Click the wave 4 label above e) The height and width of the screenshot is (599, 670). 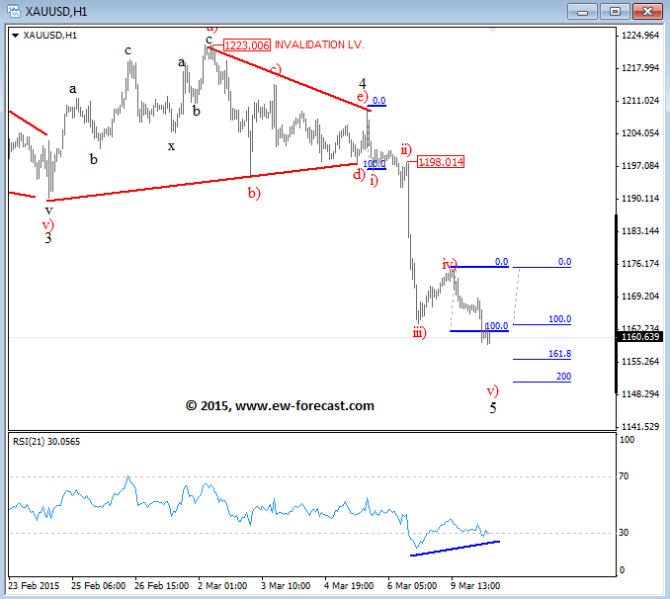362,83
